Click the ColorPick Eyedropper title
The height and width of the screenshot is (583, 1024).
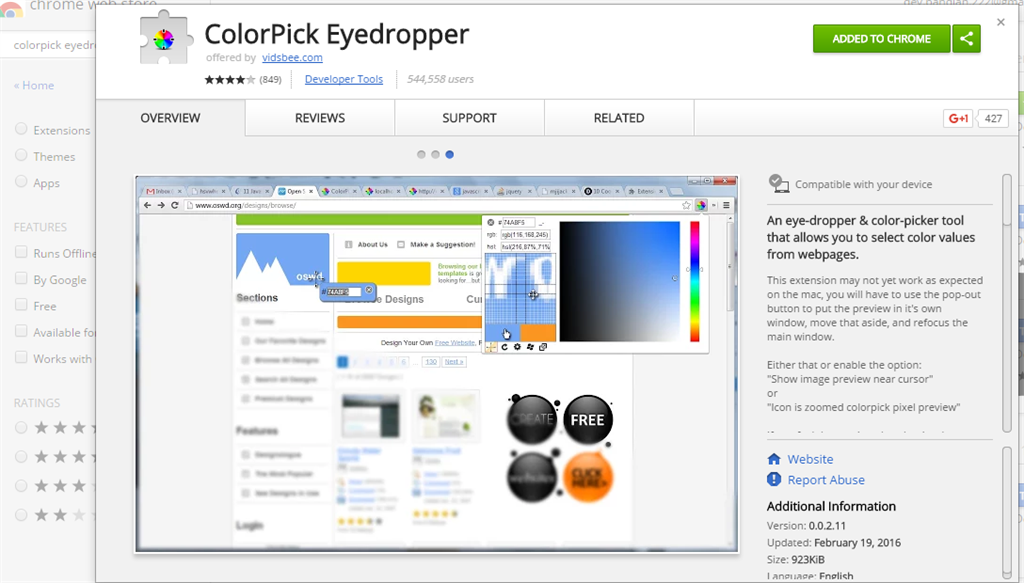(336, 34)
